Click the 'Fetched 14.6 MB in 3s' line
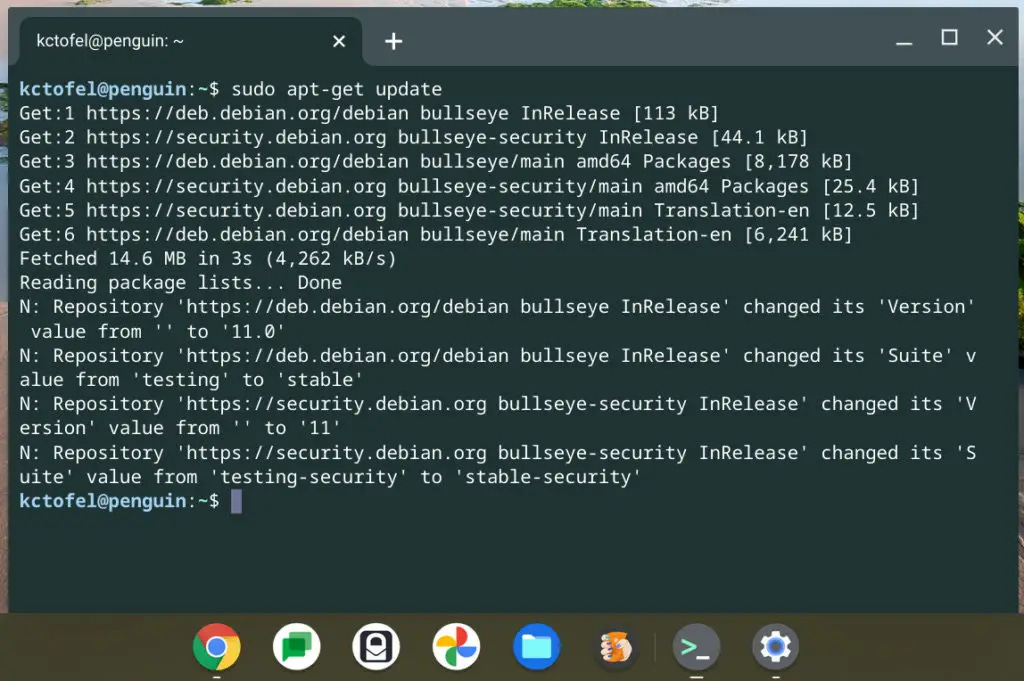The image size is (1024, 681). point(208,259)
